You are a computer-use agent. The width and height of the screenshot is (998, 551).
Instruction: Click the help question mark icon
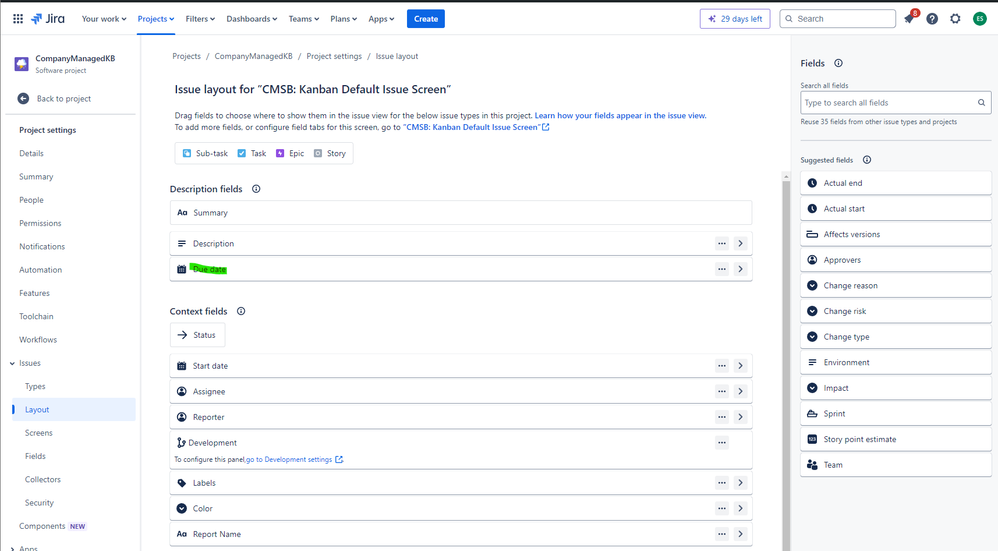pyautogui.click(x=932, y=19)
